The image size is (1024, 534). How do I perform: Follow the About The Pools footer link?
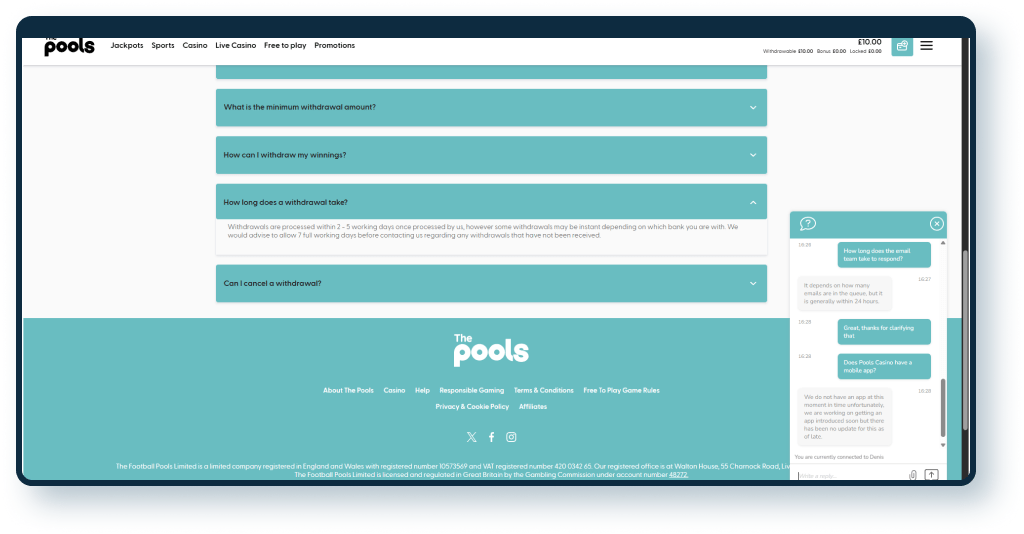point(348,390)
